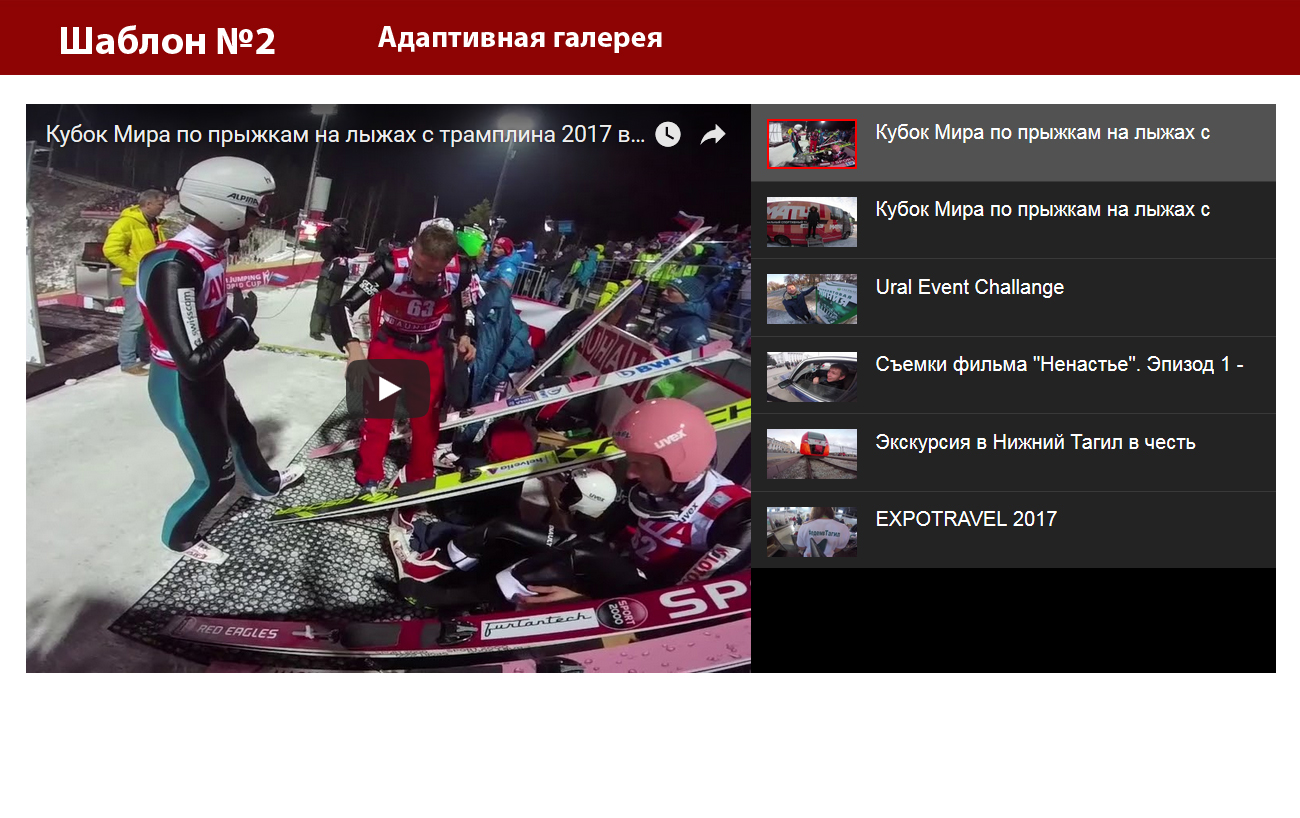
Task: Choose the second Кубок Мира playlist title
Action: point(1042,209)
